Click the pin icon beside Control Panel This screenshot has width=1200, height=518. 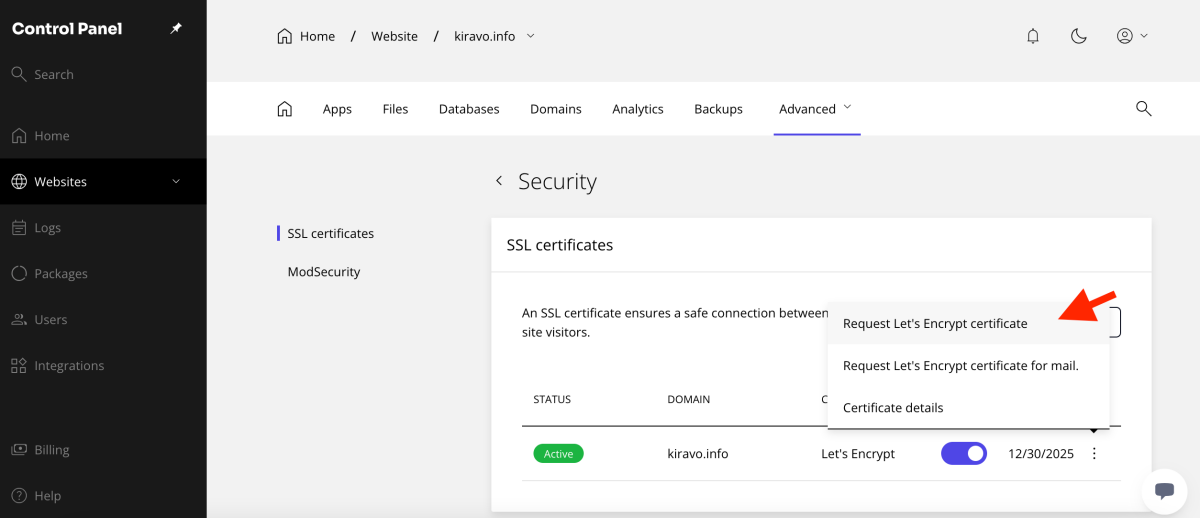[x=176, y=29]
